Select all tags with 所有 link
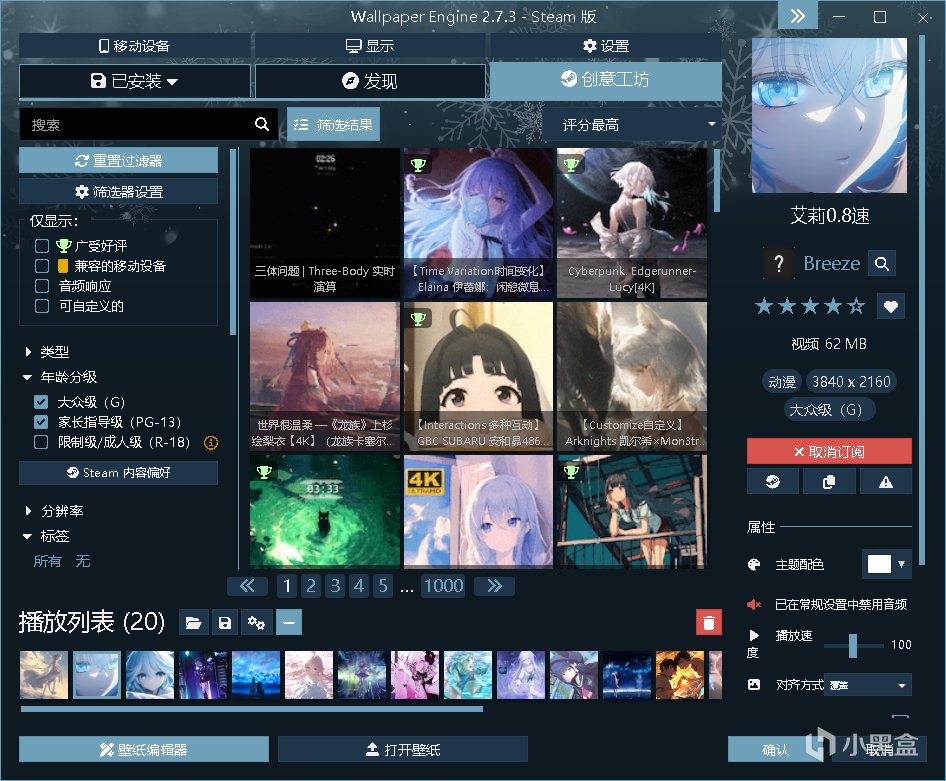Screen dimensions: 946x781 48,561
